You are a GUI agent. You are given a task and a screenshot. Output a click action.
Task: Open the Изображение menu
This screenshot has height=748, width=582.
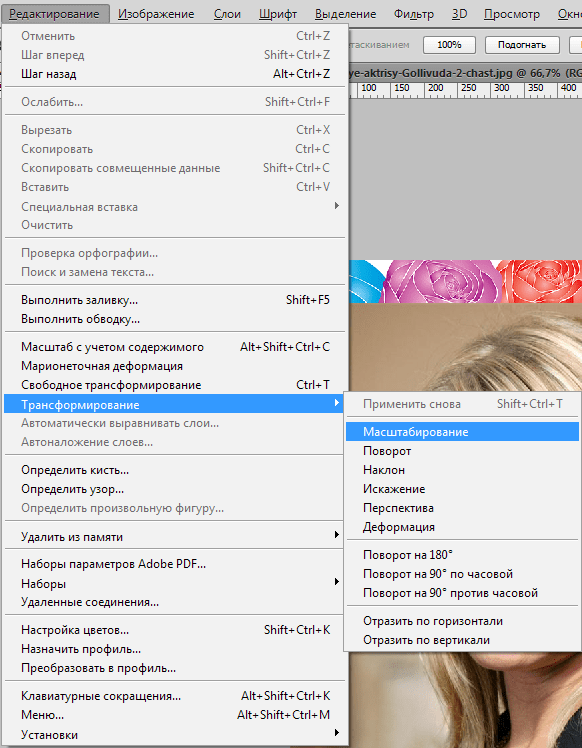pos(156,14)
